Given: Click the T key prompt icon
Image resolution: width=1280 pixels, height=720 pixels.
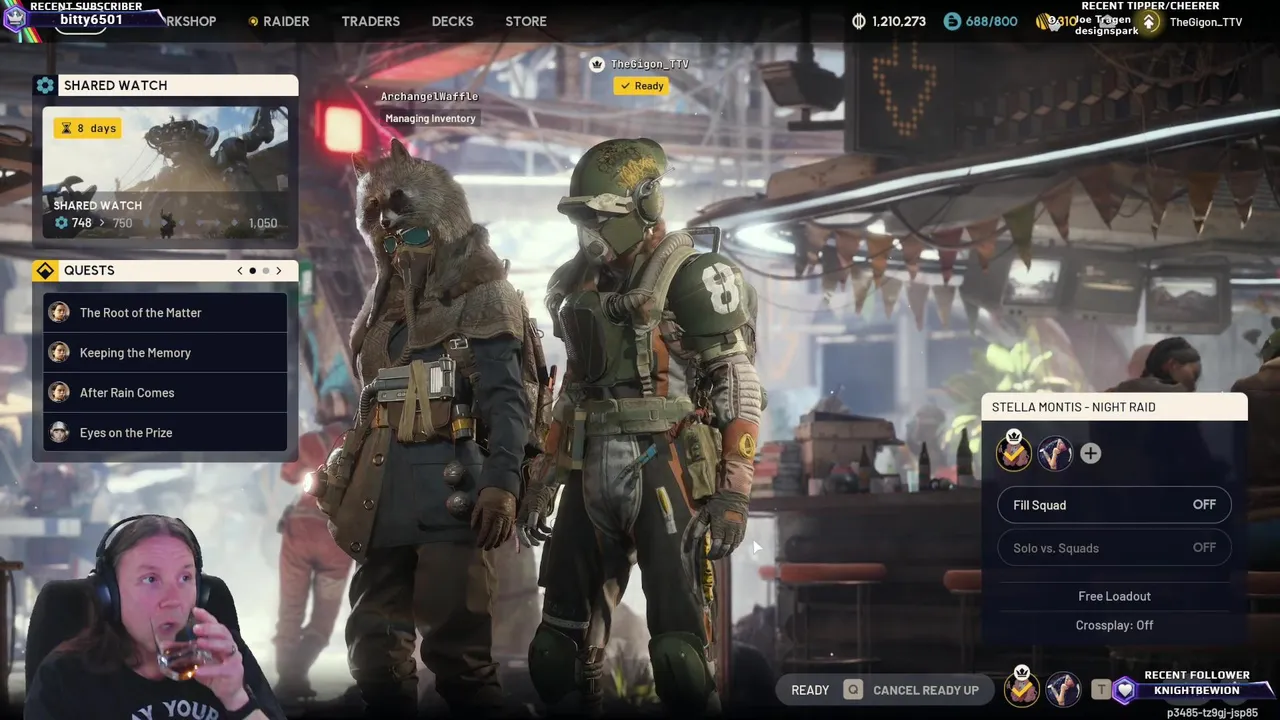Looking at the screenshot, I should (1100, 689).
